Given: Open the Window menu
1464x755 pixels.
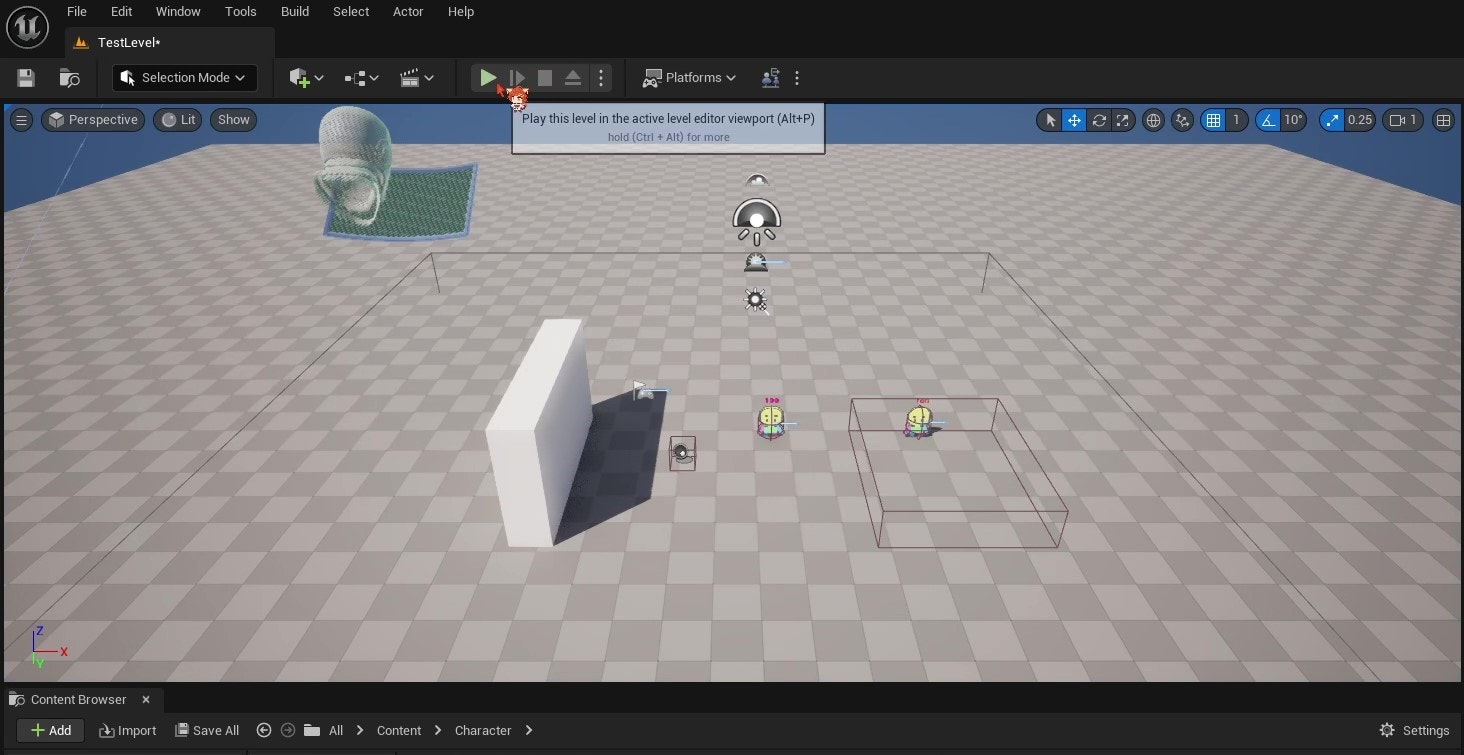Looking at the screenshot, I should point(178,12).
